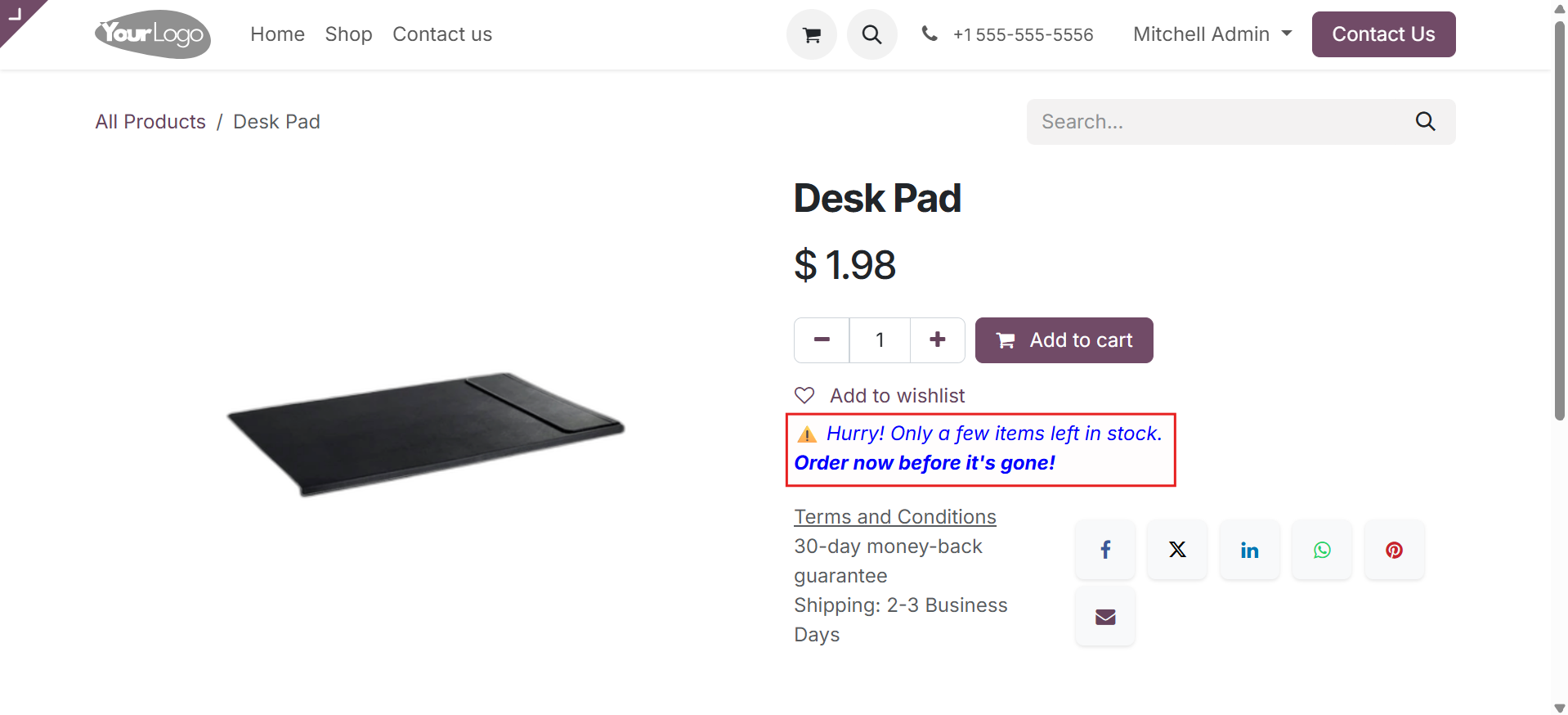This screenshot has height=715, width=1568.
Task: Share product by email envelope icon
Action: tap(1105, 617)
